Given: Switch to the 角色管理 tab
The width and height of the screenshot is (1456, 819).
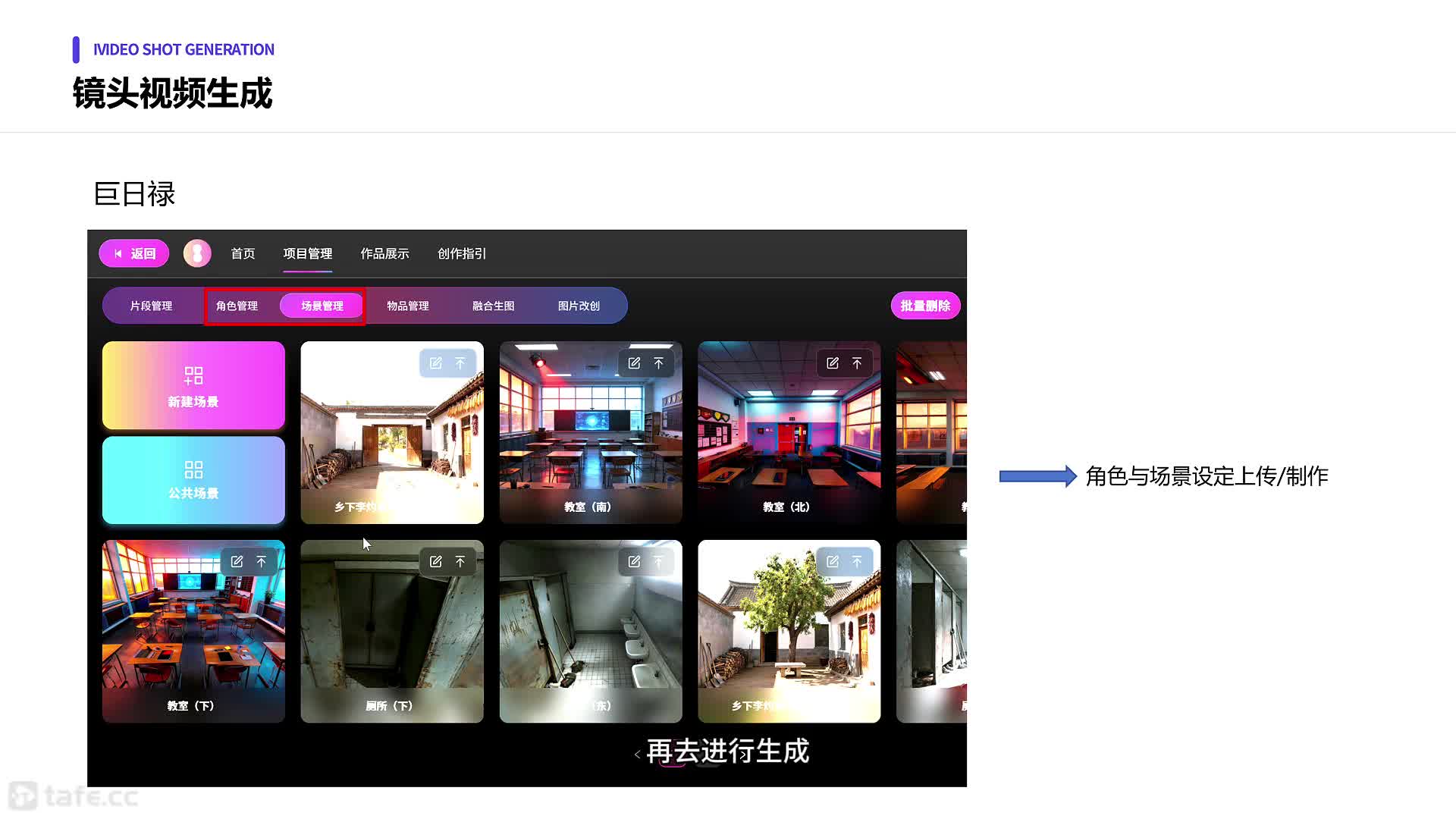Looking at the screenshot, I should 237,306.
